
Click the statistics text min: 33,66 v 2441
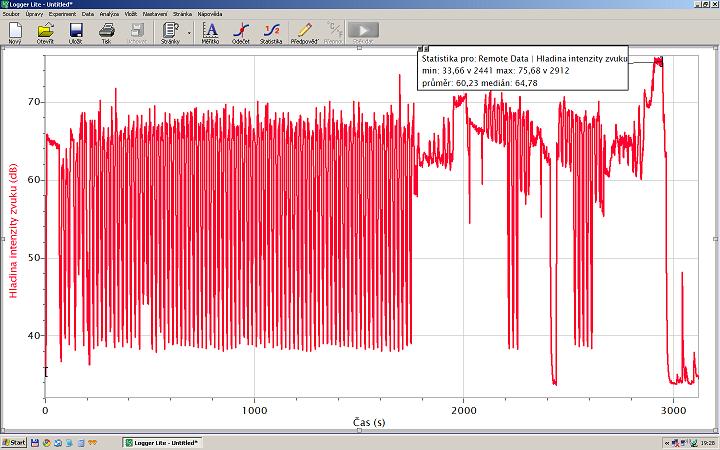coord(457,71)
